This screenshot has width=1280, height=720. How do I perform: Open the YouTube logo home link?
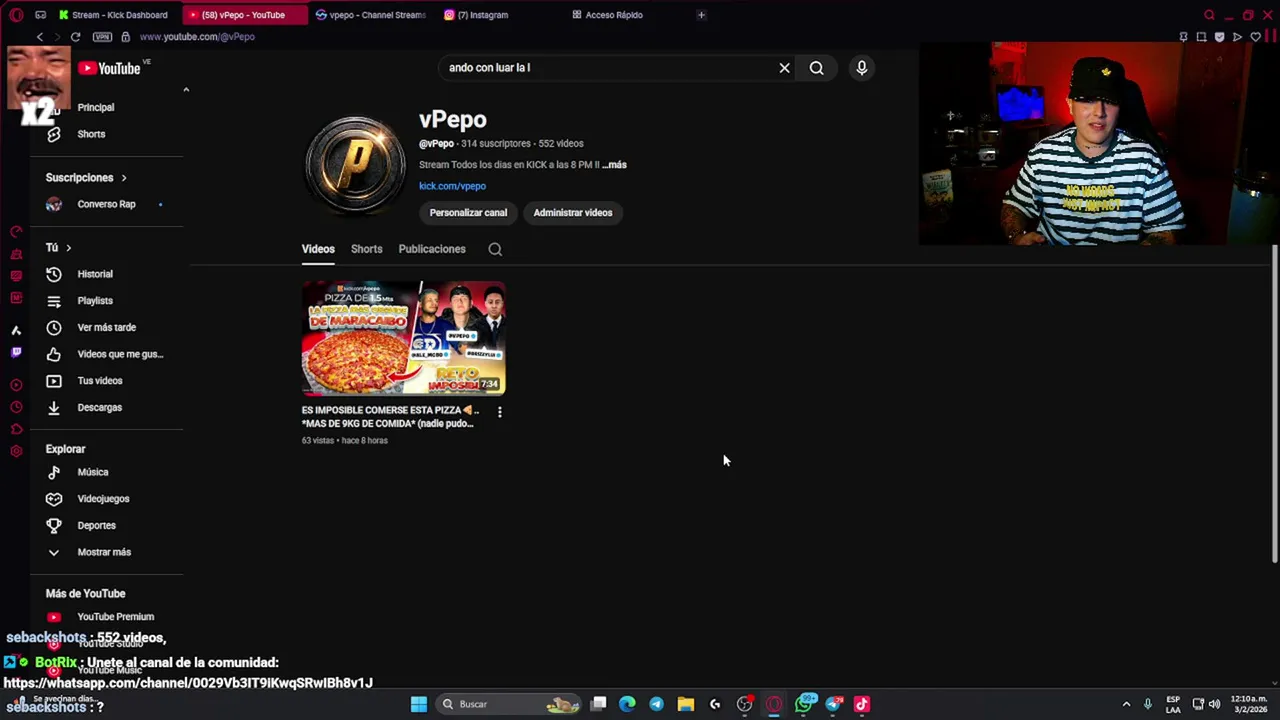tap(111, 68)
